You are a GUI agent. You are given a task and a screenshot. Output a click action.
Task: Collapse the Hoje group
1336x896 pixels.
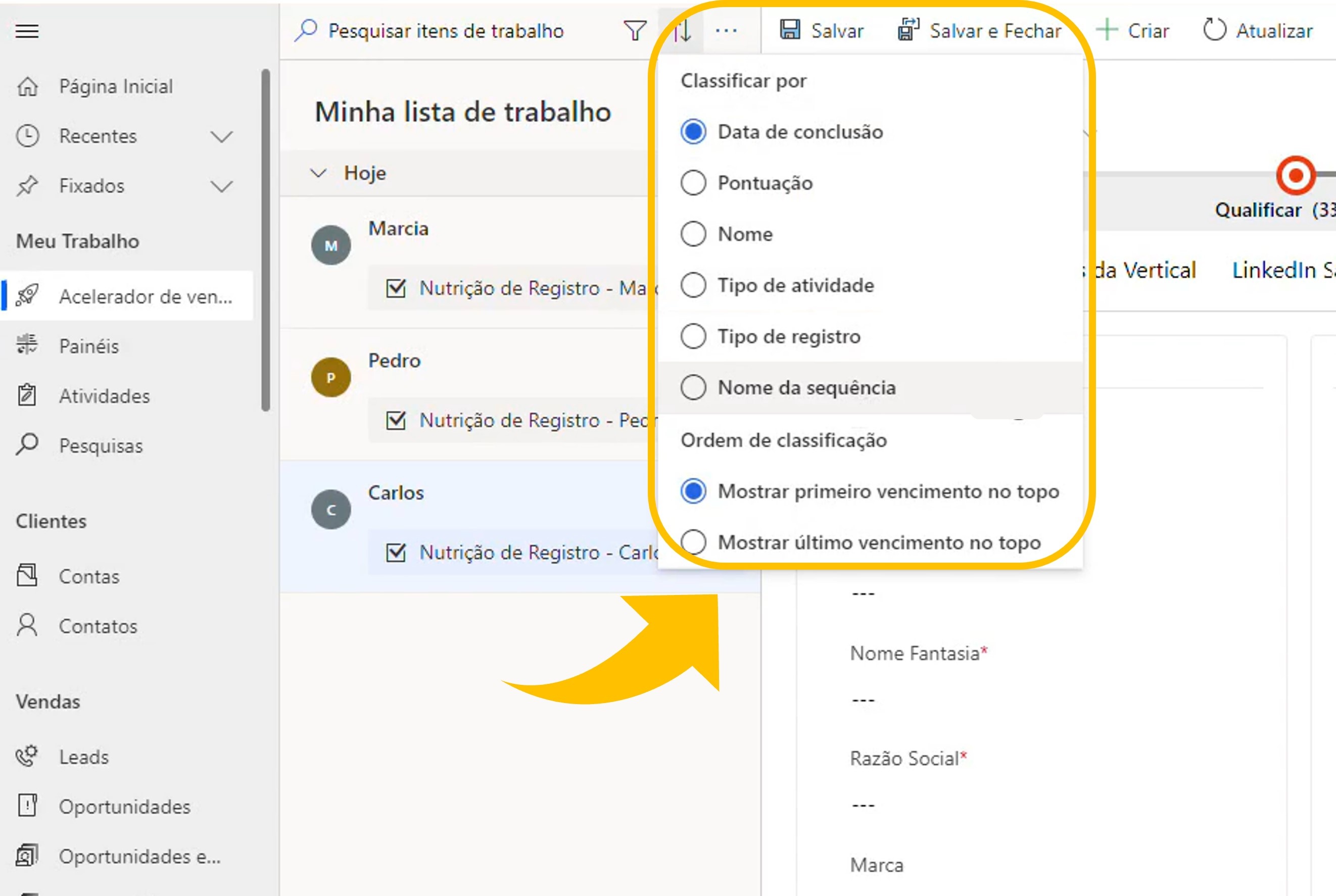318,173
